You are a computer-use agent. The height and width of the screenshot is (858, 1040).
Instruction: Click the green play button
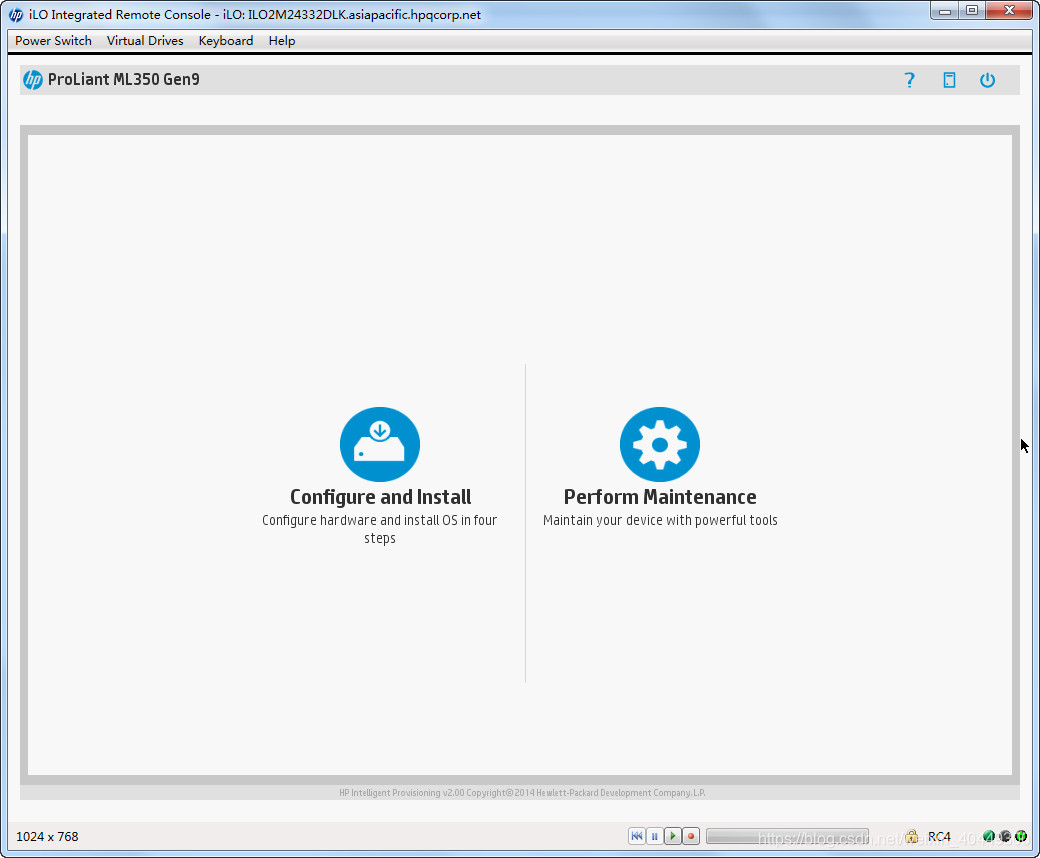pyautogui.click(x=673, y=836)
